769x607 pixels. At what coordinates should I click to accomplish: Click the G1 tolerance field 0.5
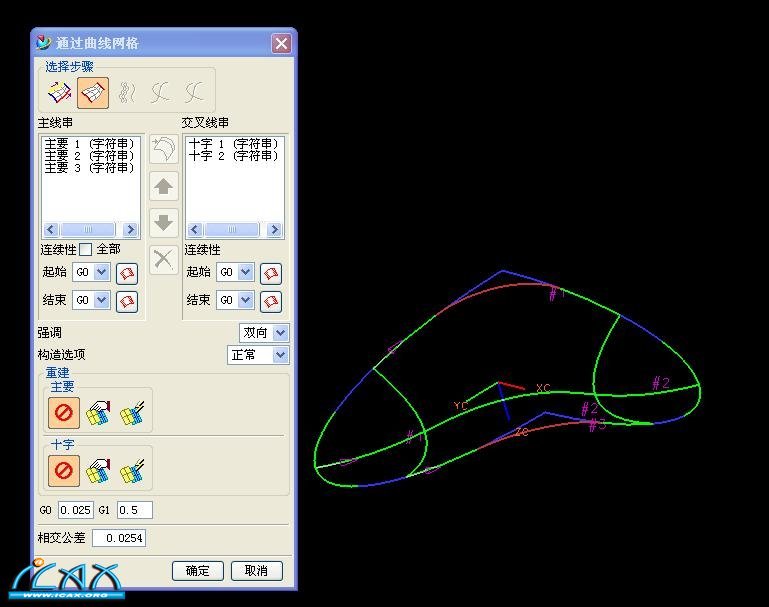click(x=134, y=510)
